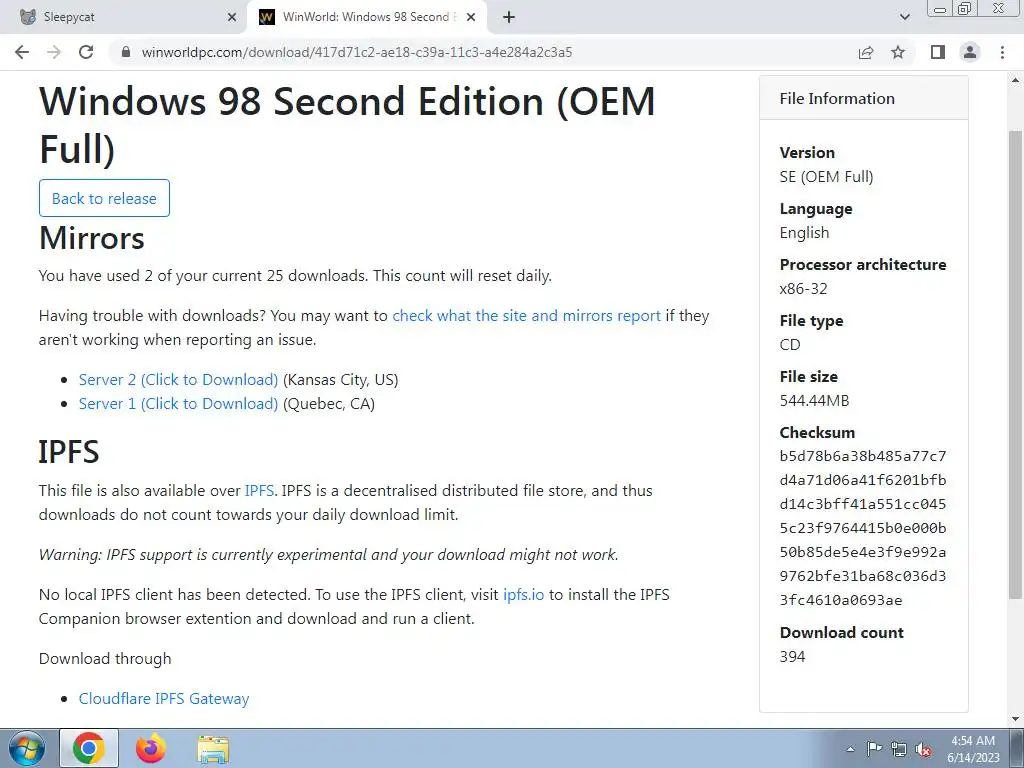Screen dimensions: 1024x768
Task: Click the download count value 394
Action: 792,657
